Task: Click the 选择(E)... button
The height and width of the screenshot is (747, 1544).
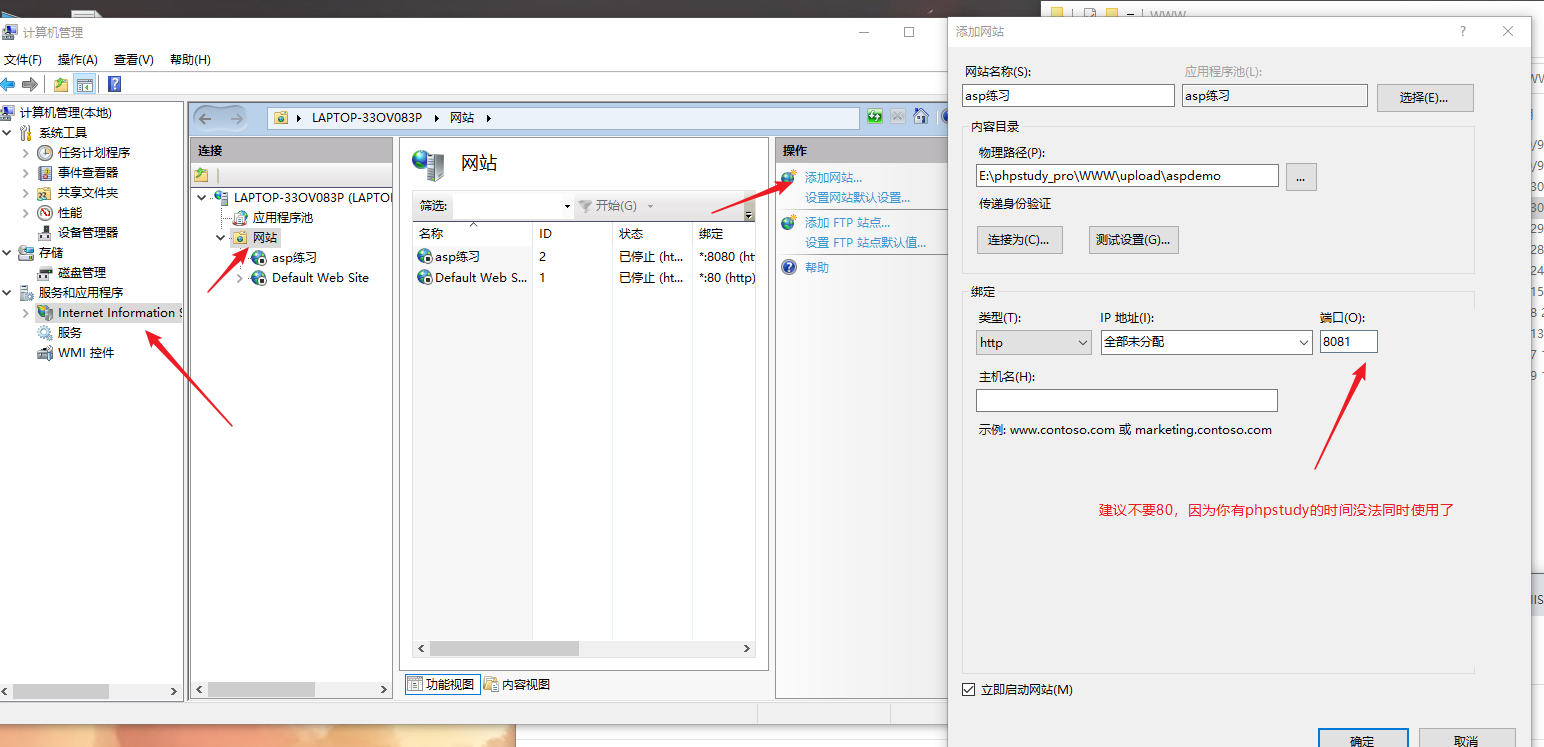Action: (x=1425, y=97)
